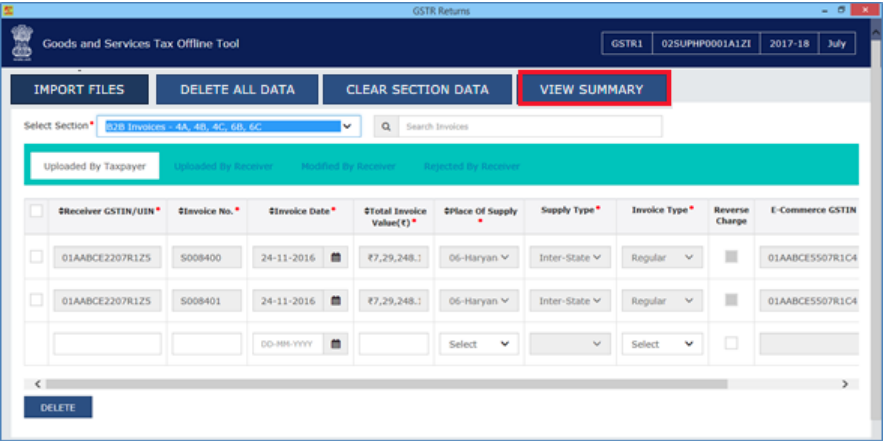Switch to Modified By Receiver tab
884x441 pixels.
[x=348, y=166]
